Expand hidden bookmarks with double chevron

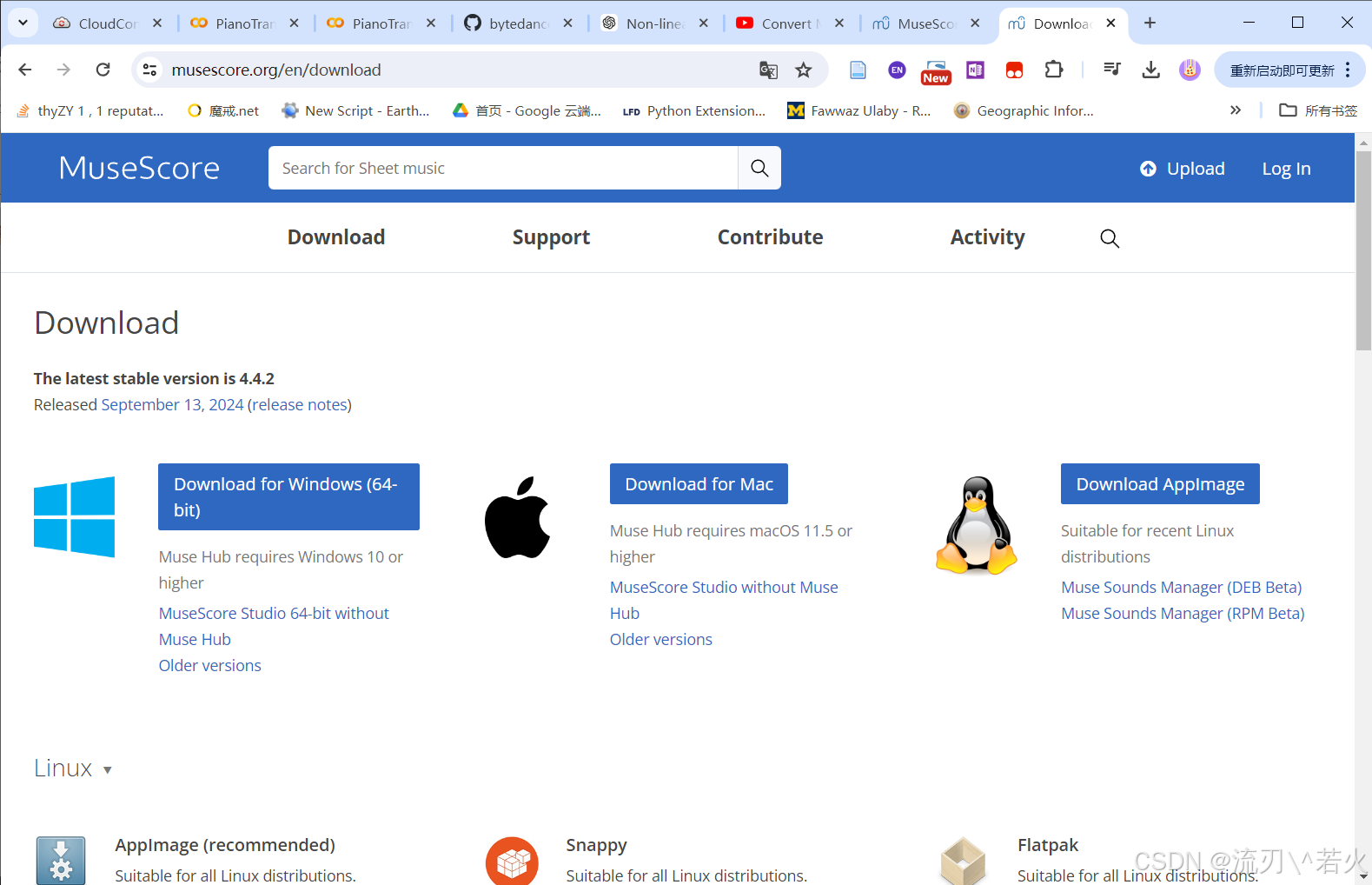pyautogui.click(x=1236, y=110)
